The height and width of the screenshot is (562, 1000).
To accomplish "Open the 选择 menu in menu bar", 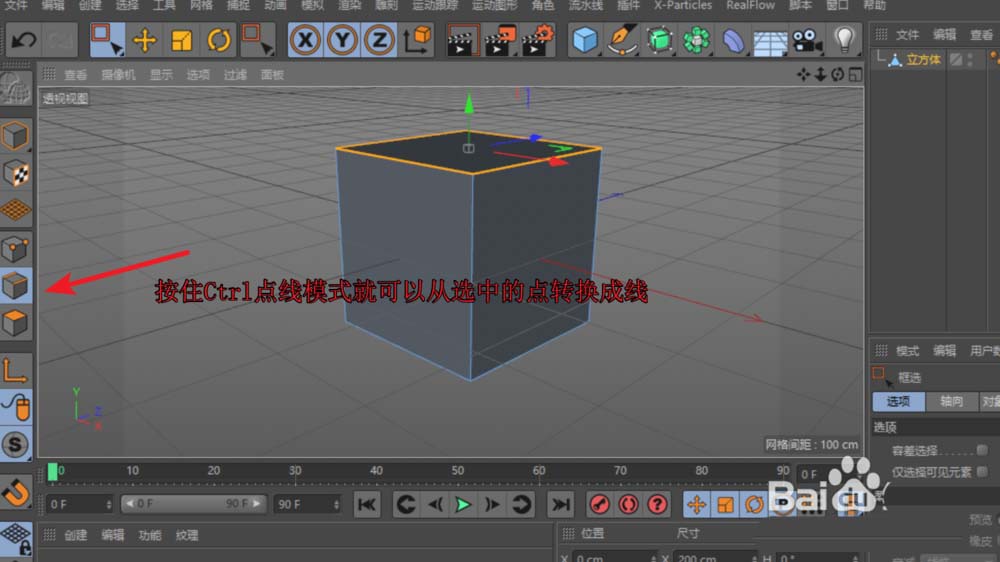I will (x=127, y=5).
